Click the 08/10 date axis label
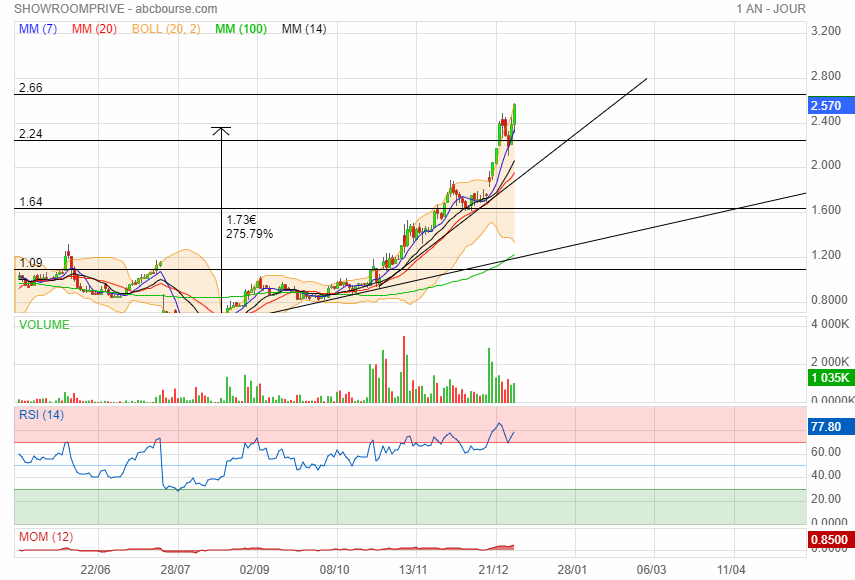855x580 pixels. (334, 570)
